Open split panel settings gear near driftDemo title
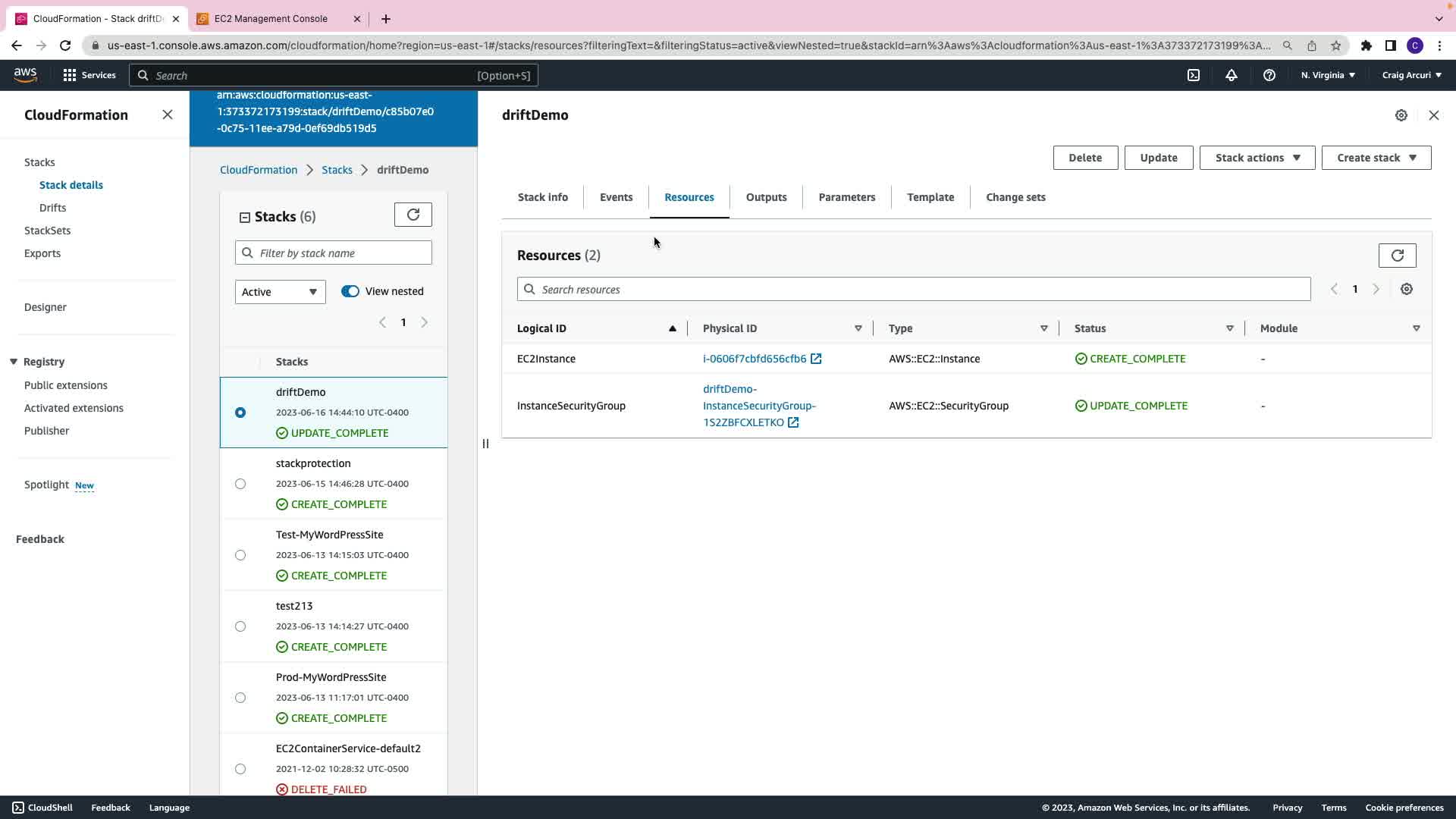Screen dimensions: 1456x819 click(1401, 115)
